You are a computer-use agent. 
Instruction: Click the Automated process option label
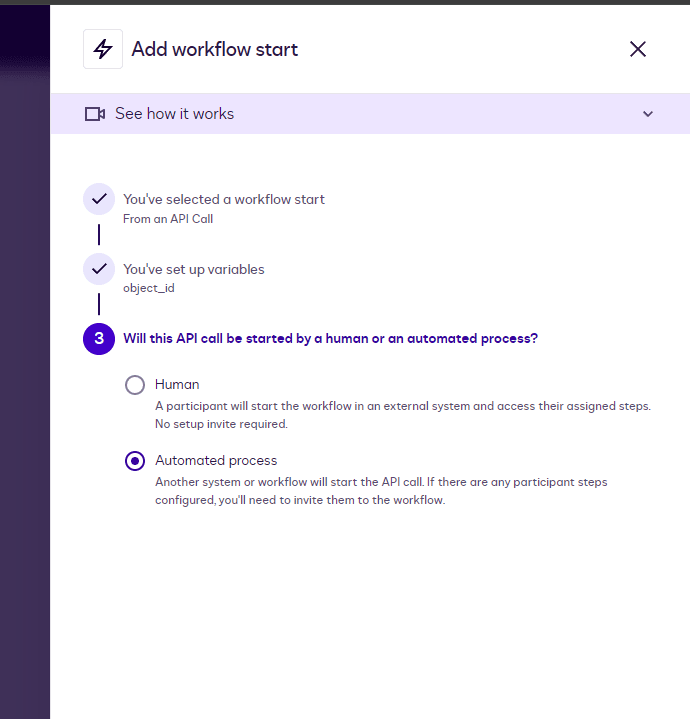[x=216, y=461]
